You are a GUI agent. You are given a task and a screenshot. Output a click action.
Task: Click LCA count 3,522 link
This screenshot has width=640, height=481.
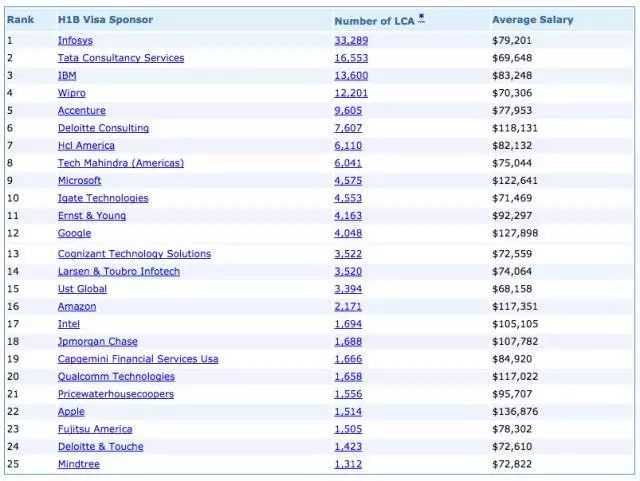tap(348, 254)
